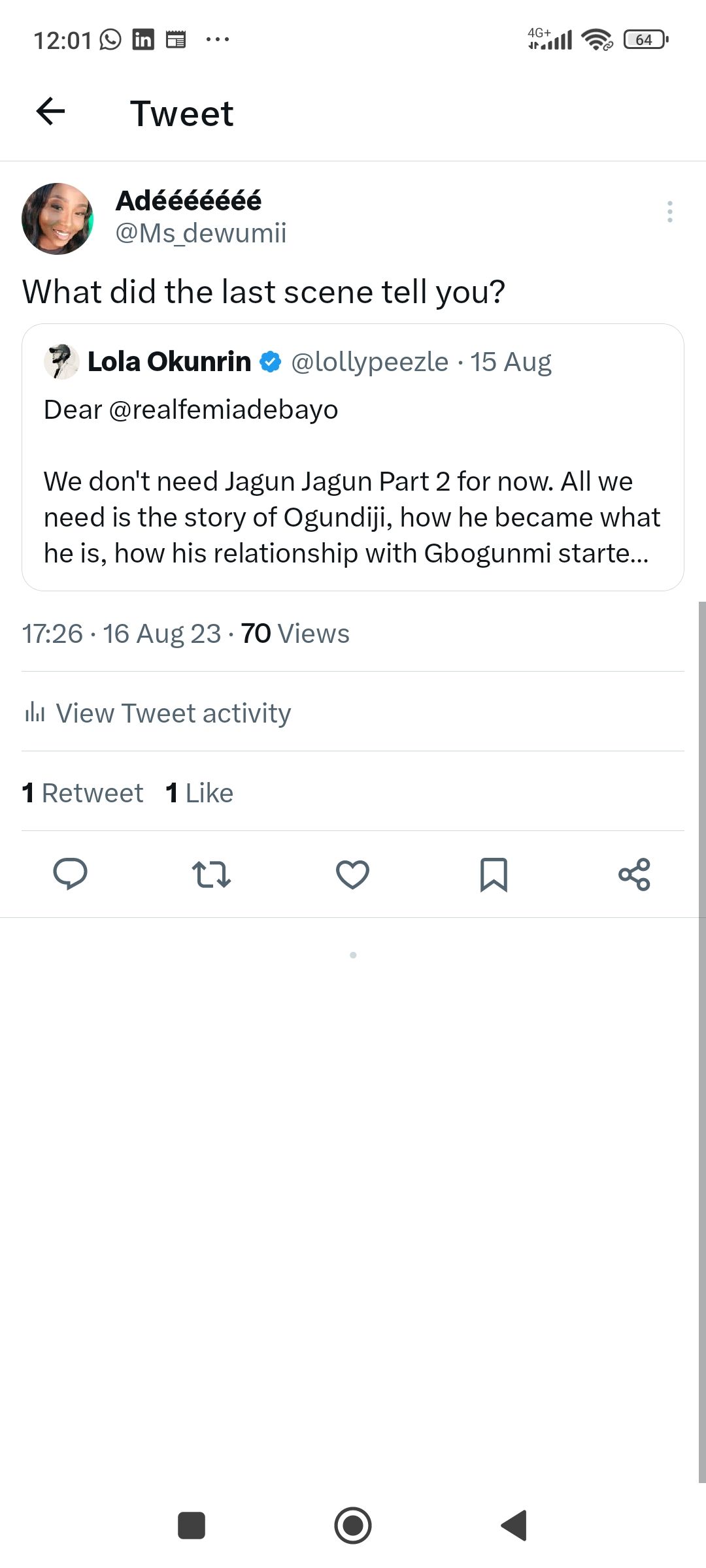Tap the retweet arrows icon

click(211, 874)
